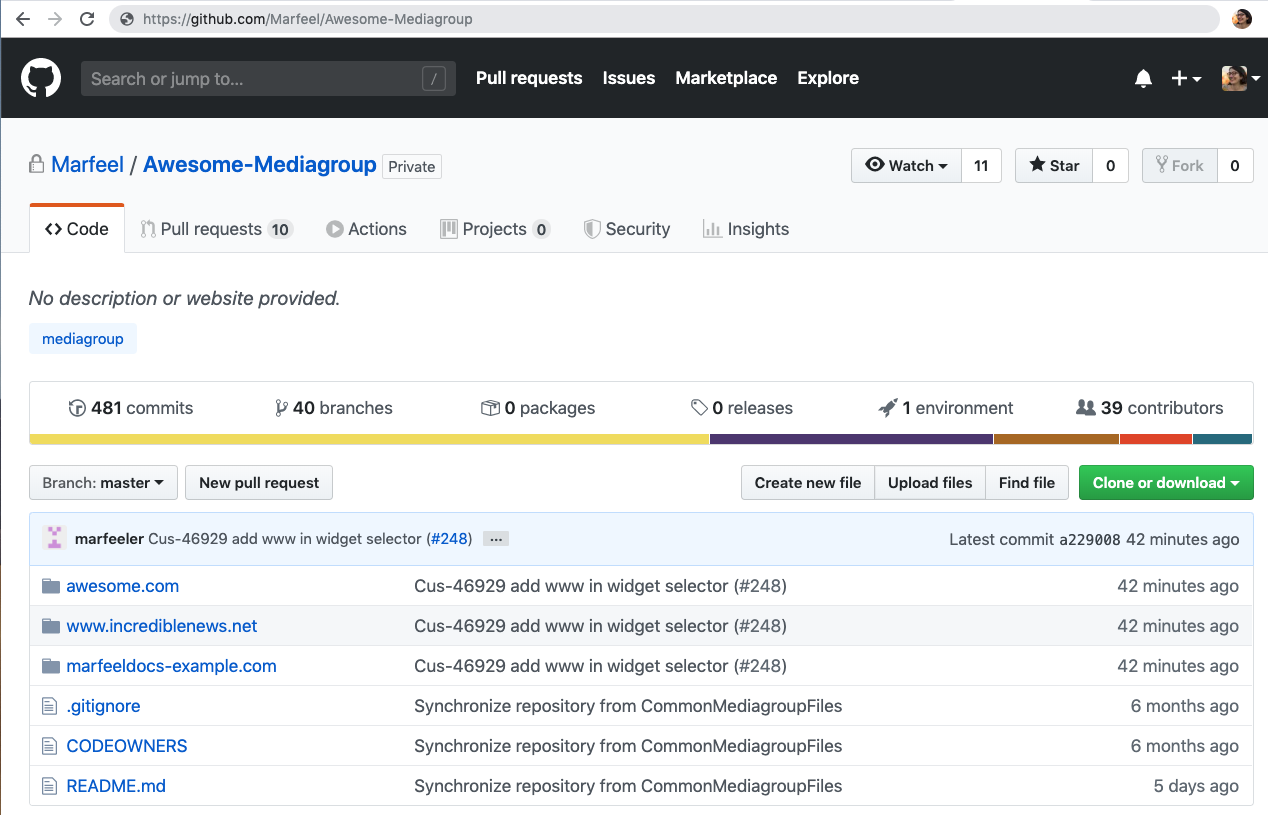
Task: Open Explore in top navigation
Action: 828,78
